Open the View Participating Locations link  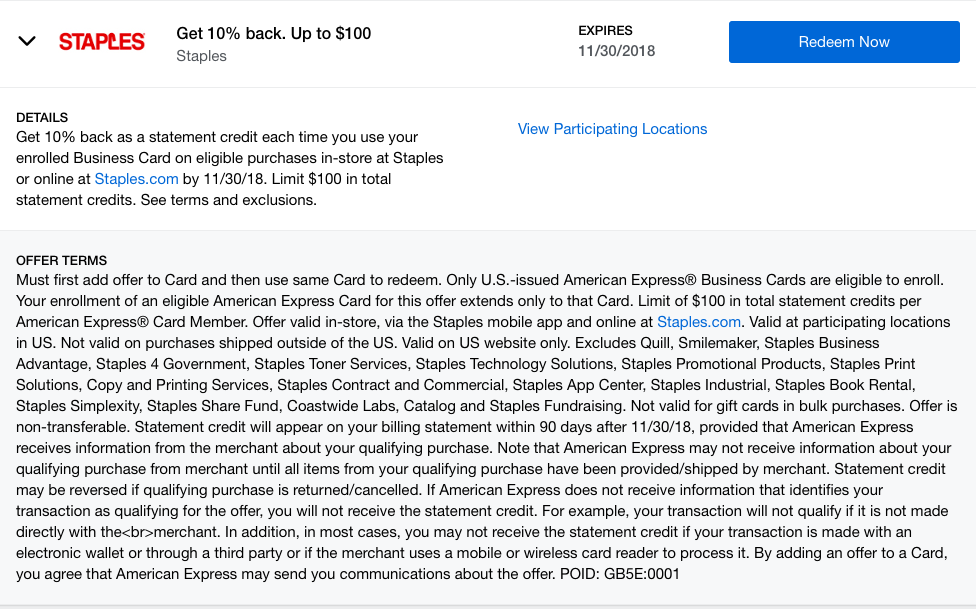(612, 129)
